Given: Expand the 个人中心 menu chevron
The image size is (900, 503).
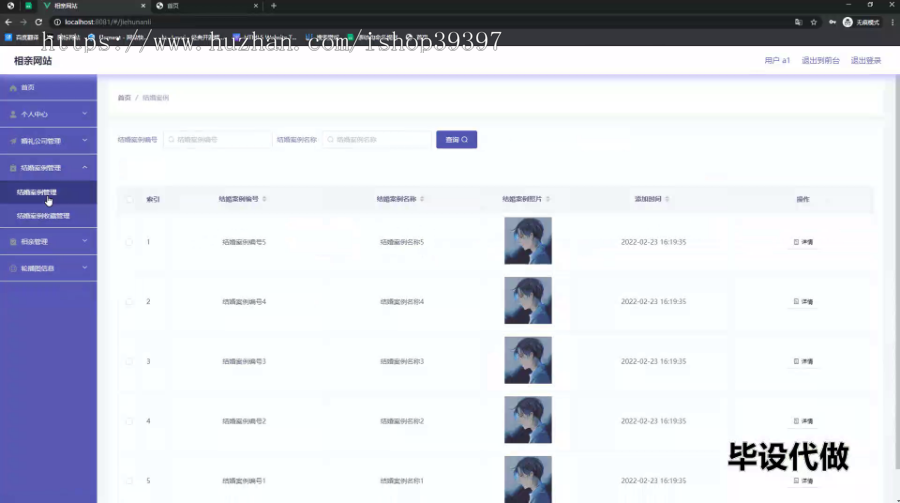Looking at the screenshot, I should [x=84, y=114].
